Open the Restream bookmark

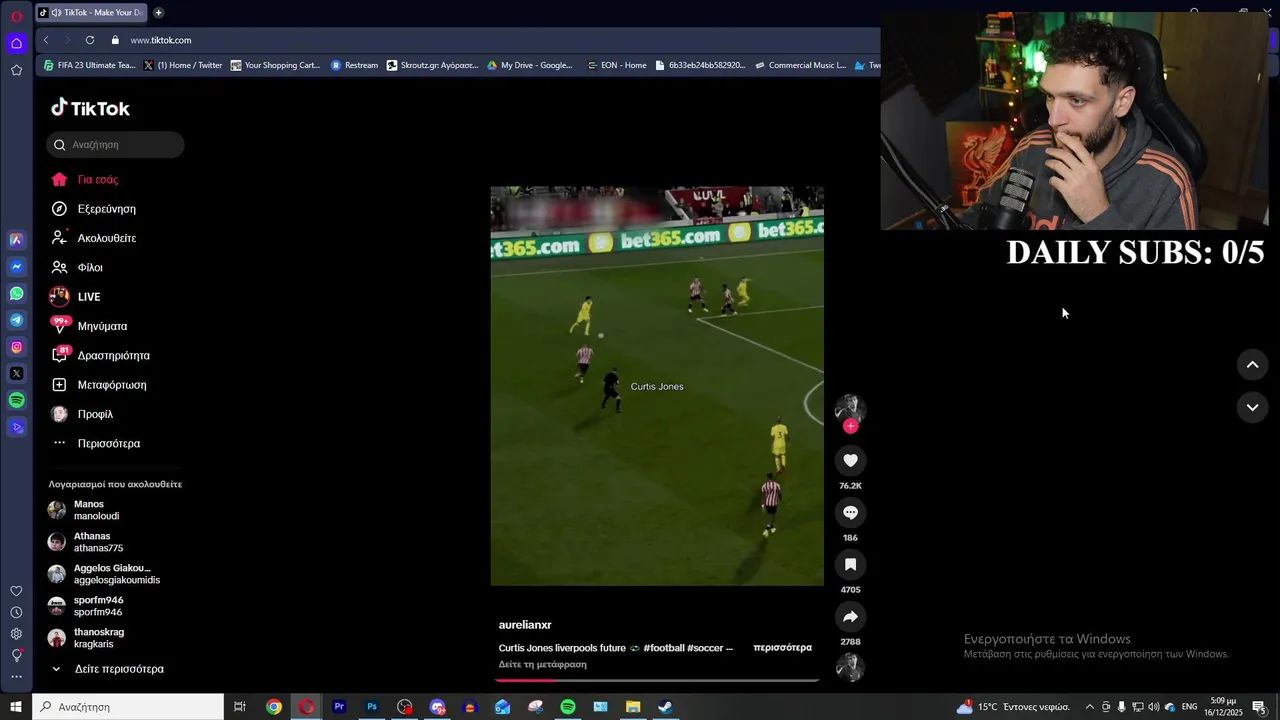[x=354, y=65]
